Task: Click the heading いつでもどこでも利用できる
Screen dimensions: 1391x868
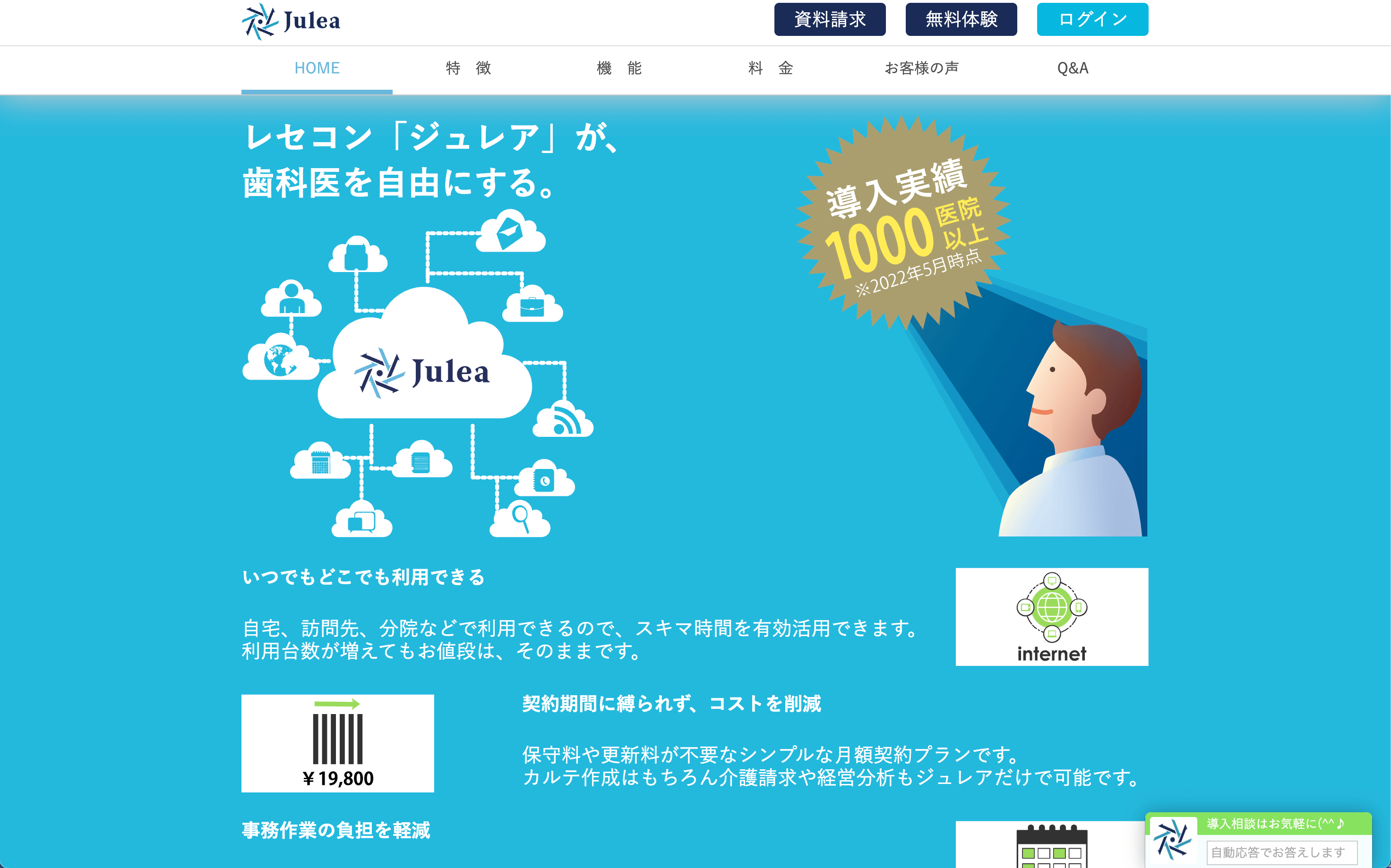Action: pyautogui.click(x=363, y=577)
